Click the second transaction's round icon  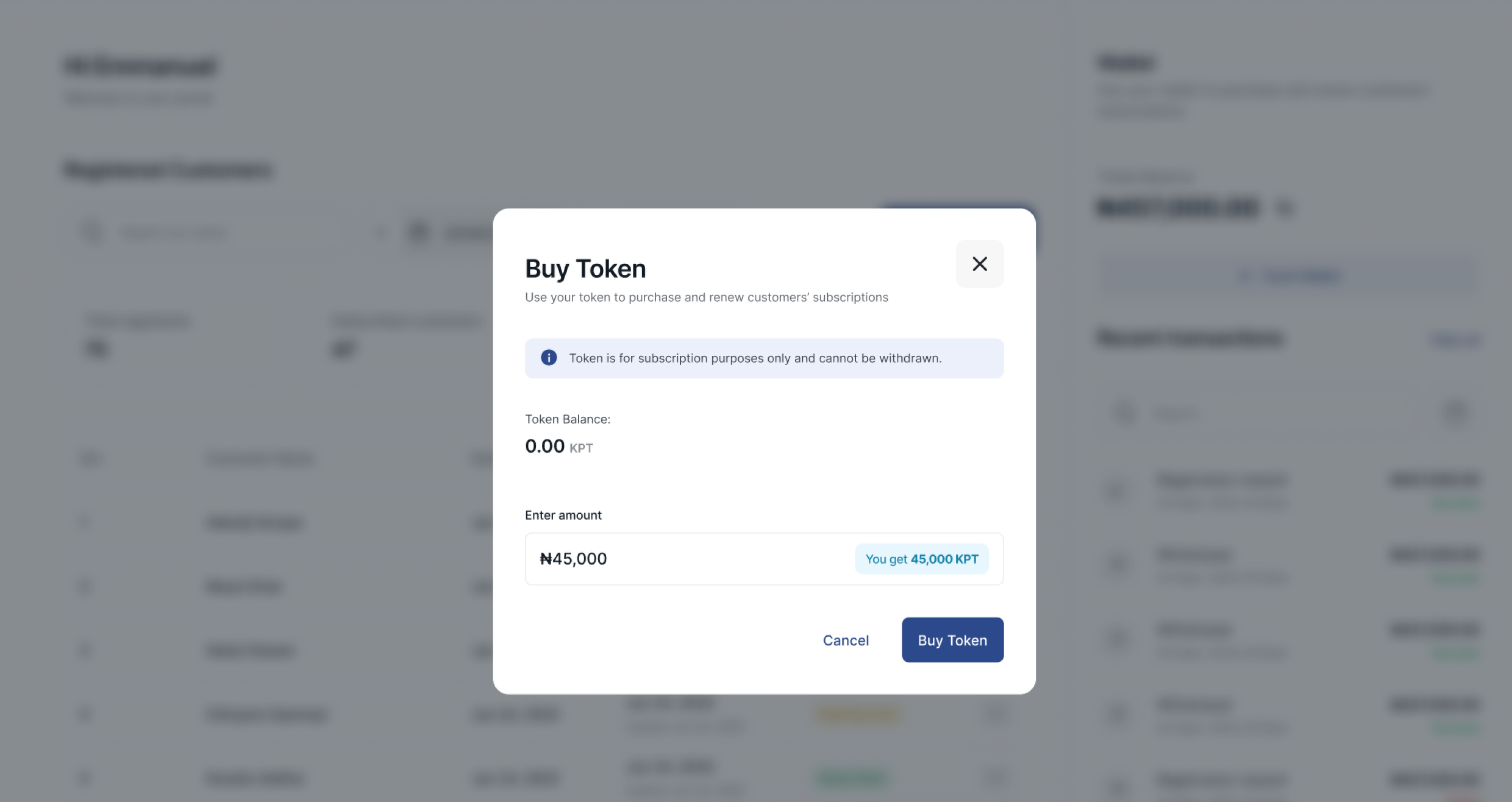click(1117, 564)
